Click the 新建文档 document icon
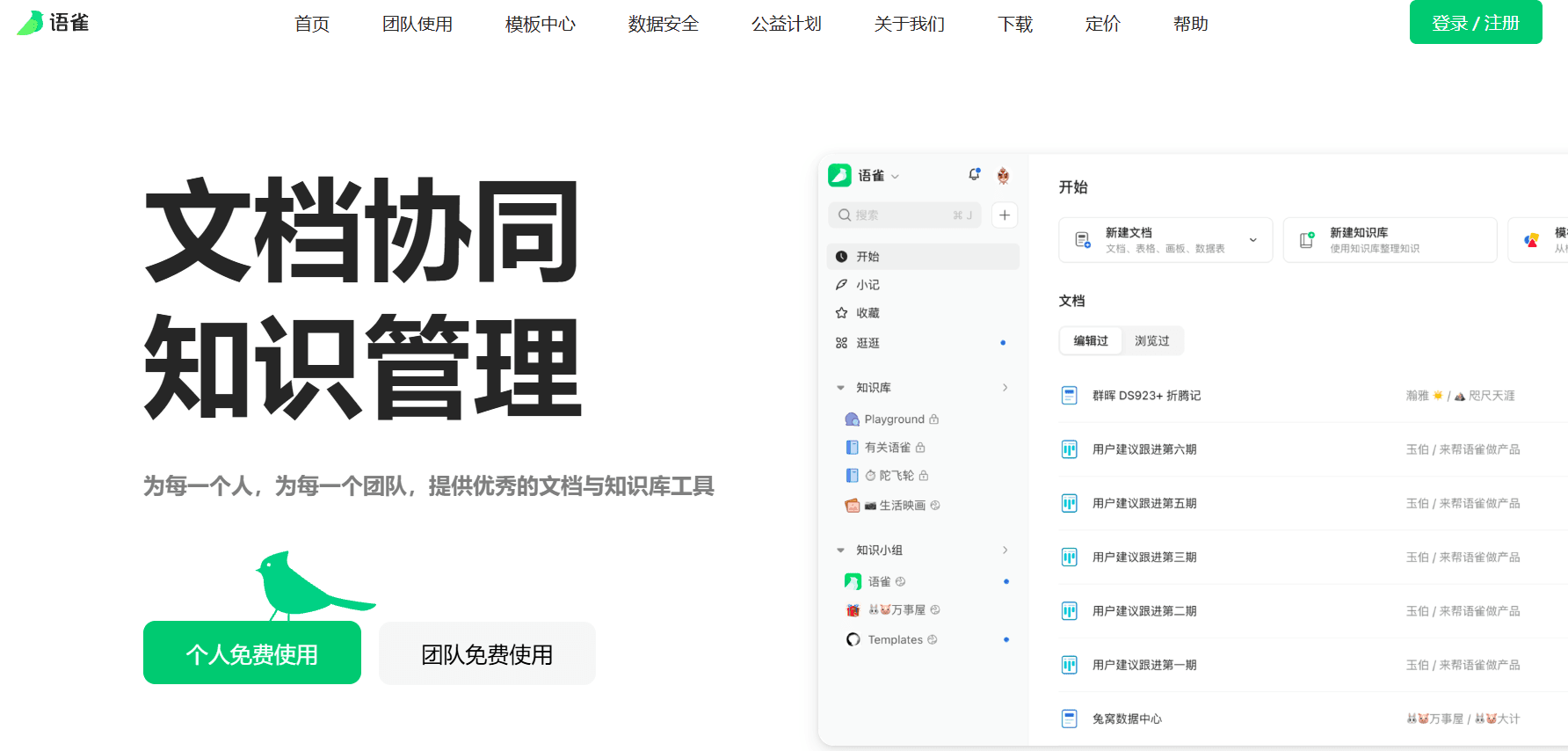The height and width of the screenshot is (751, 1568). pos(1083,240)
